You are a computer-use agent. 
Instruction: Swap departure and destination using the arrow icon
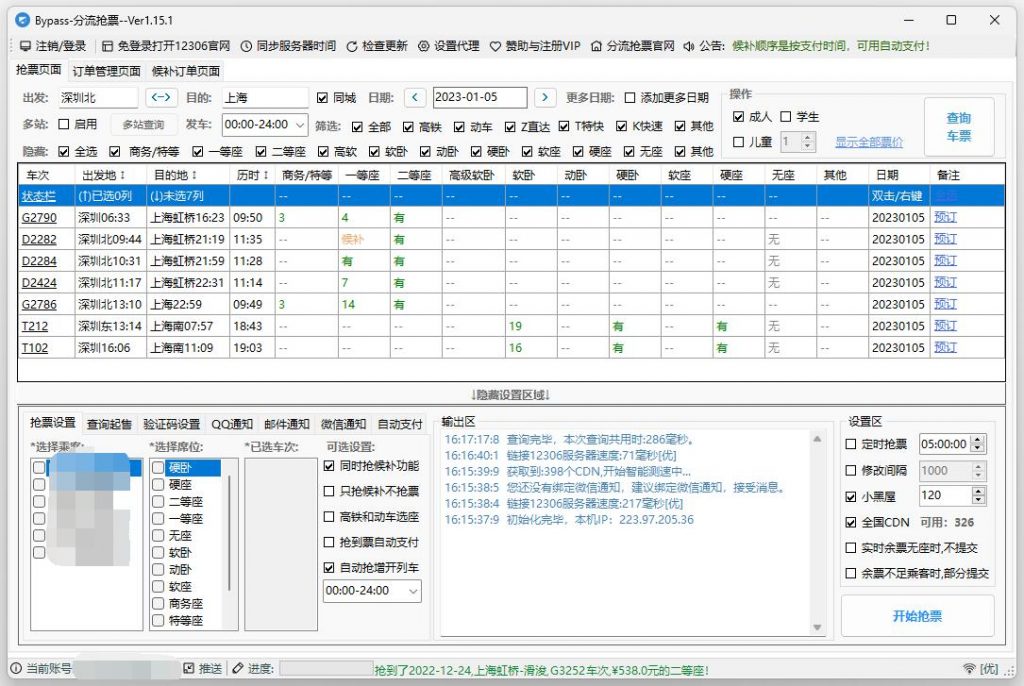[160, 98]
